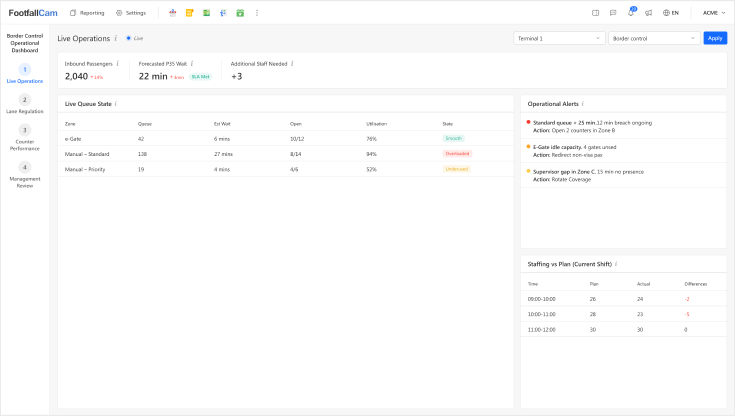Open the Supervisor gap in Zone C alert

623,175
